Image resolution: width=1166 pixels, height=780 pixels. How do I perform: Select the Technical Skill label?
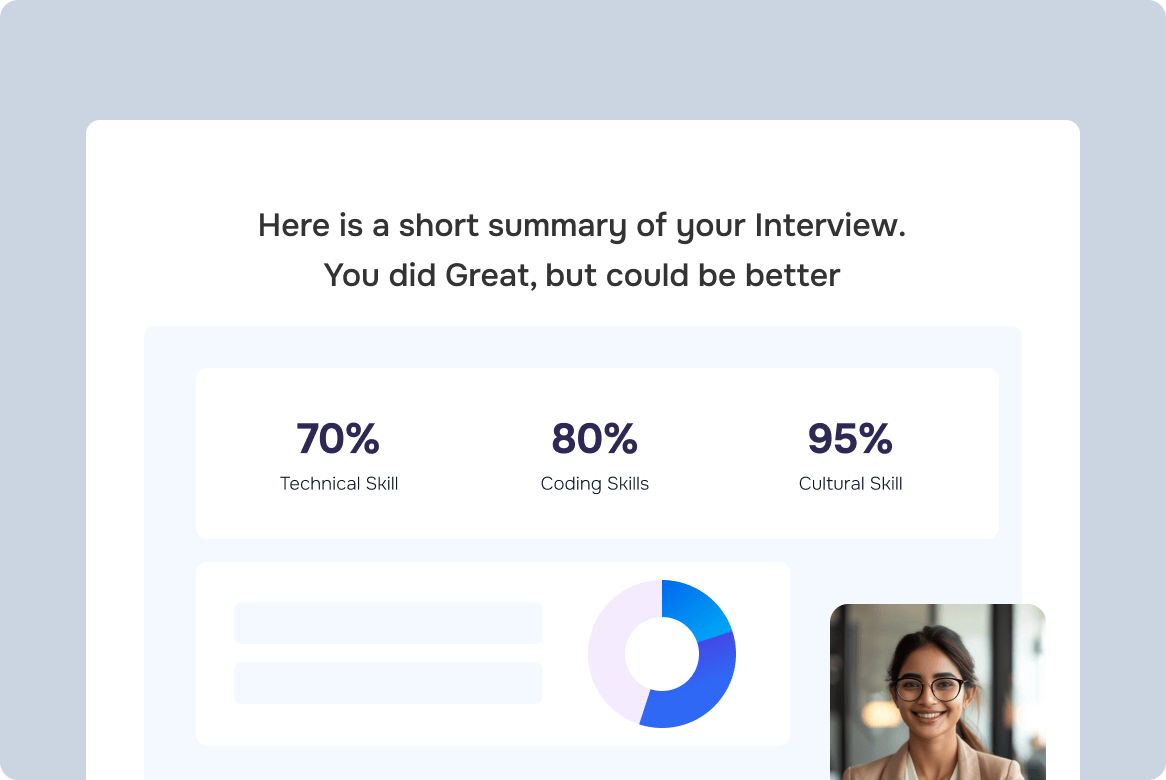pos(338,483)
